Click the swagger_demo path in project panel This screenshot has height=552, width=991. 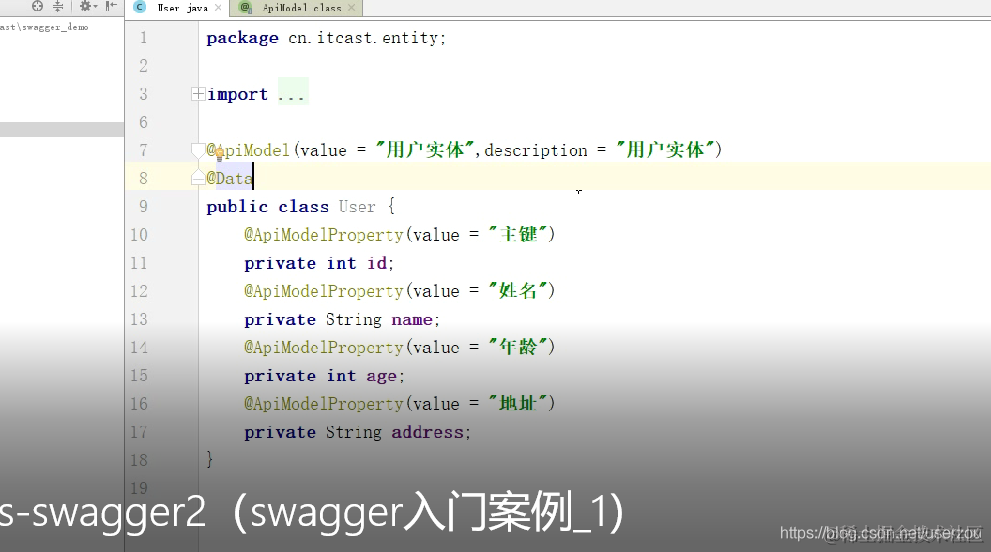[x=44, y=27]
